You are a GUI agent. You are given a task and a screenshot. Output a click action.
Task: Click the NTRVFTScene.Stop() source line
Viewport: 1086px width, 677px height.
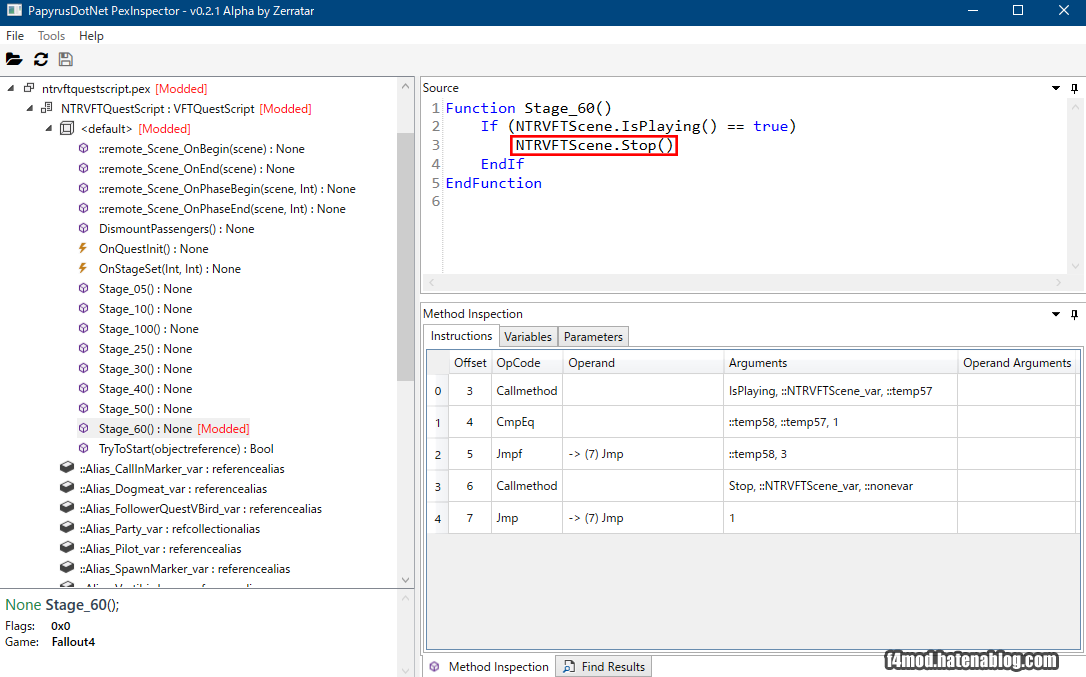[594, 146]
